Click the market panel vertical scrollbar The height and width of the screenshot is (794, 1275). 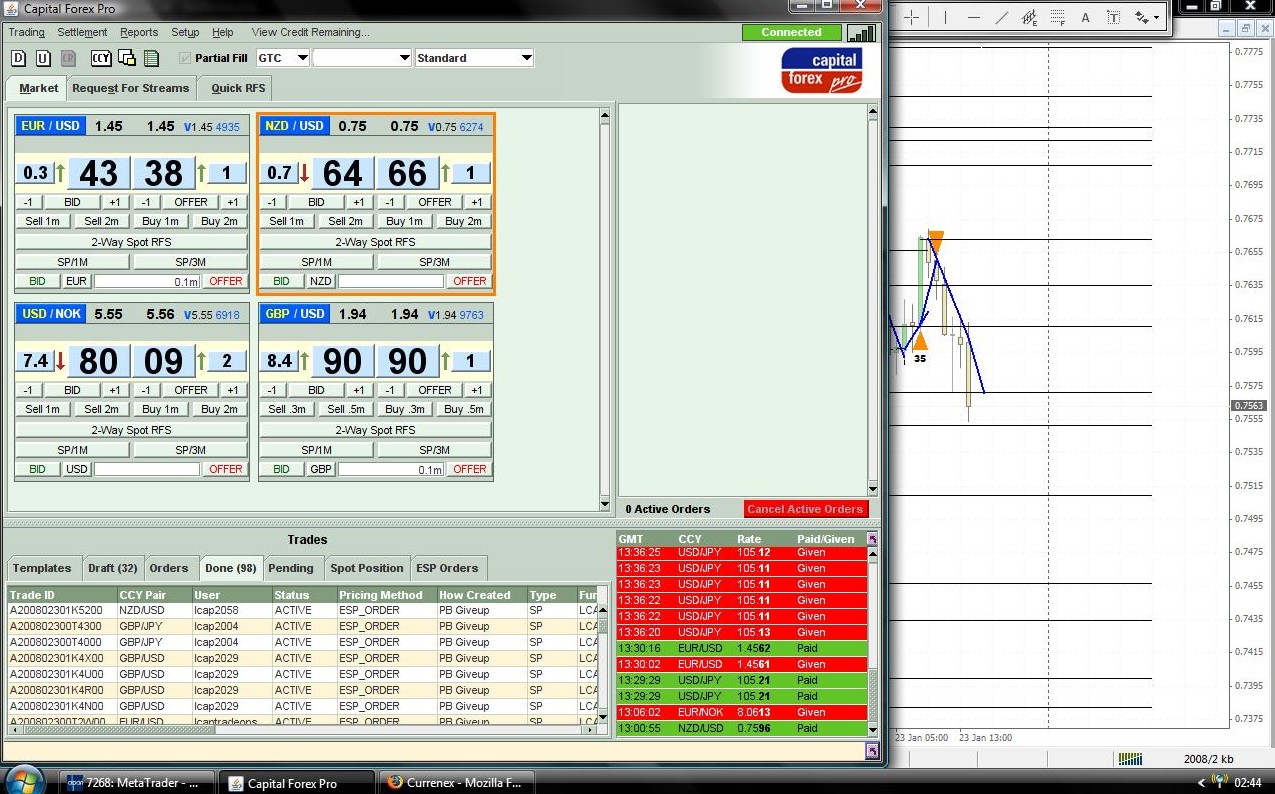tap(604, 310)
